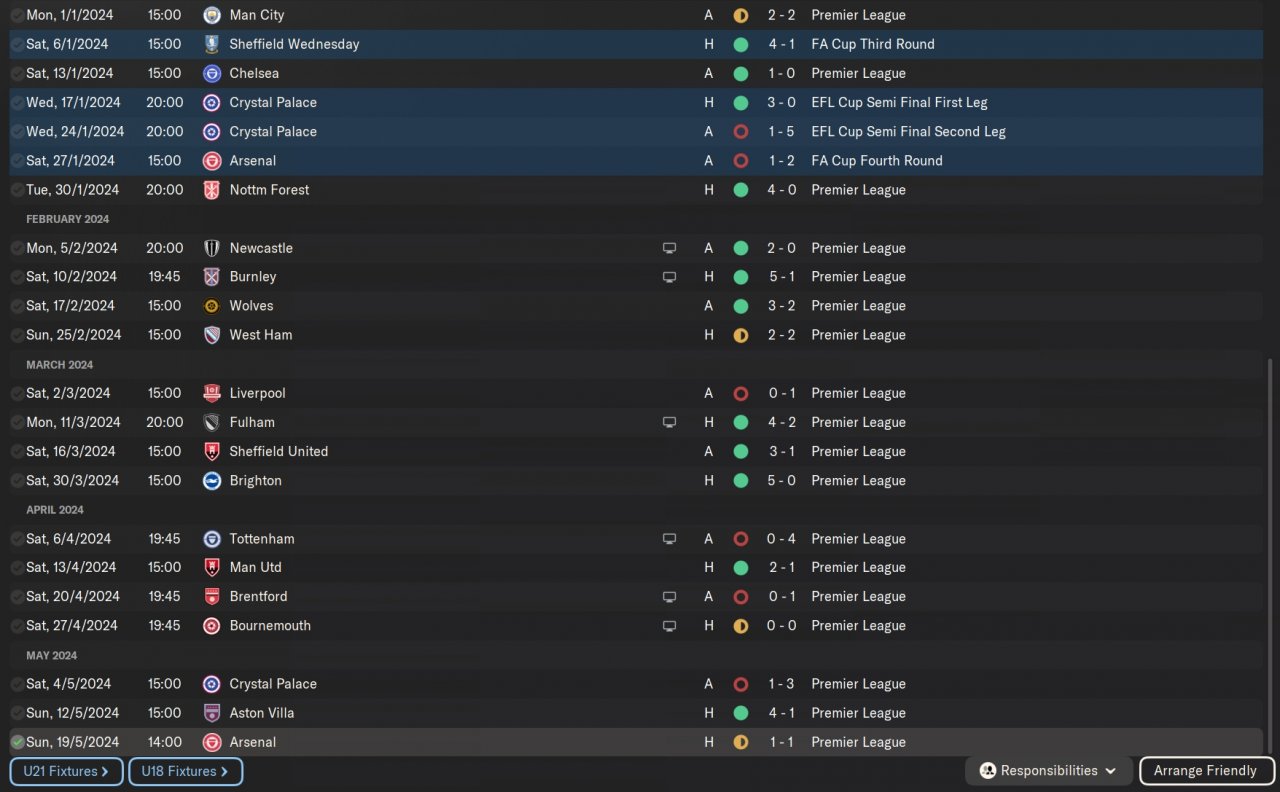Image resolution: width=1280 pixels, height=792 pixels.
Task: Expand U18 Fixtures via its chevron
Action: click(224, 772)
